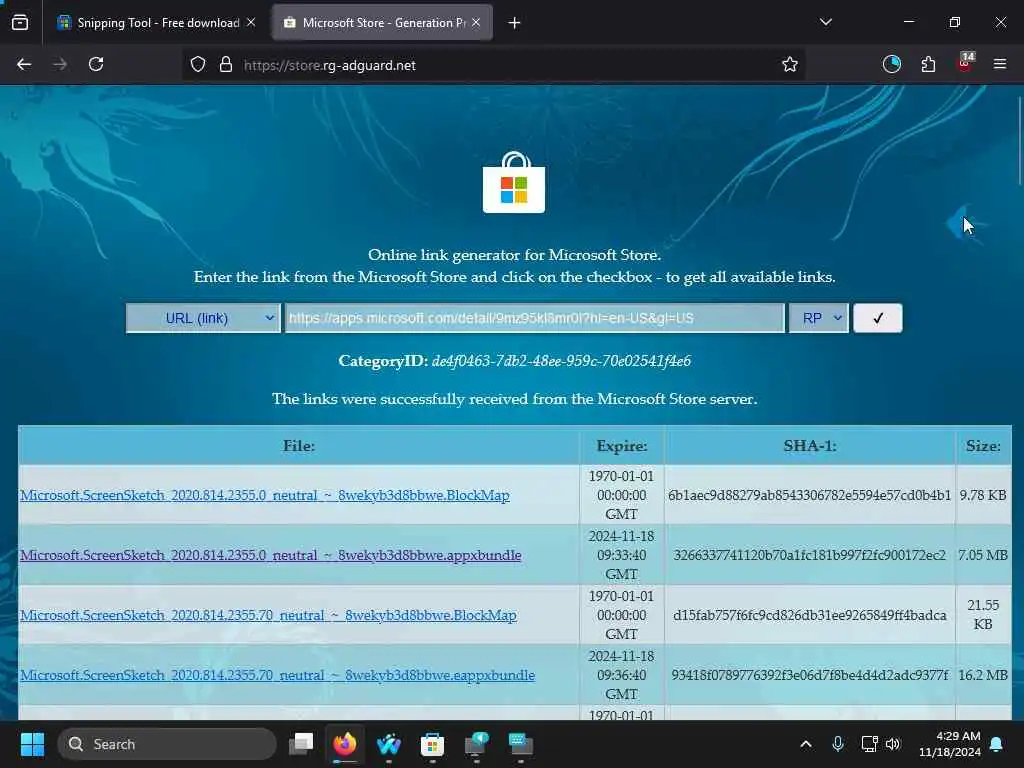Go back to previous page
The image size is (1024, 768).
pyautogui.click(x=24, y=65)
